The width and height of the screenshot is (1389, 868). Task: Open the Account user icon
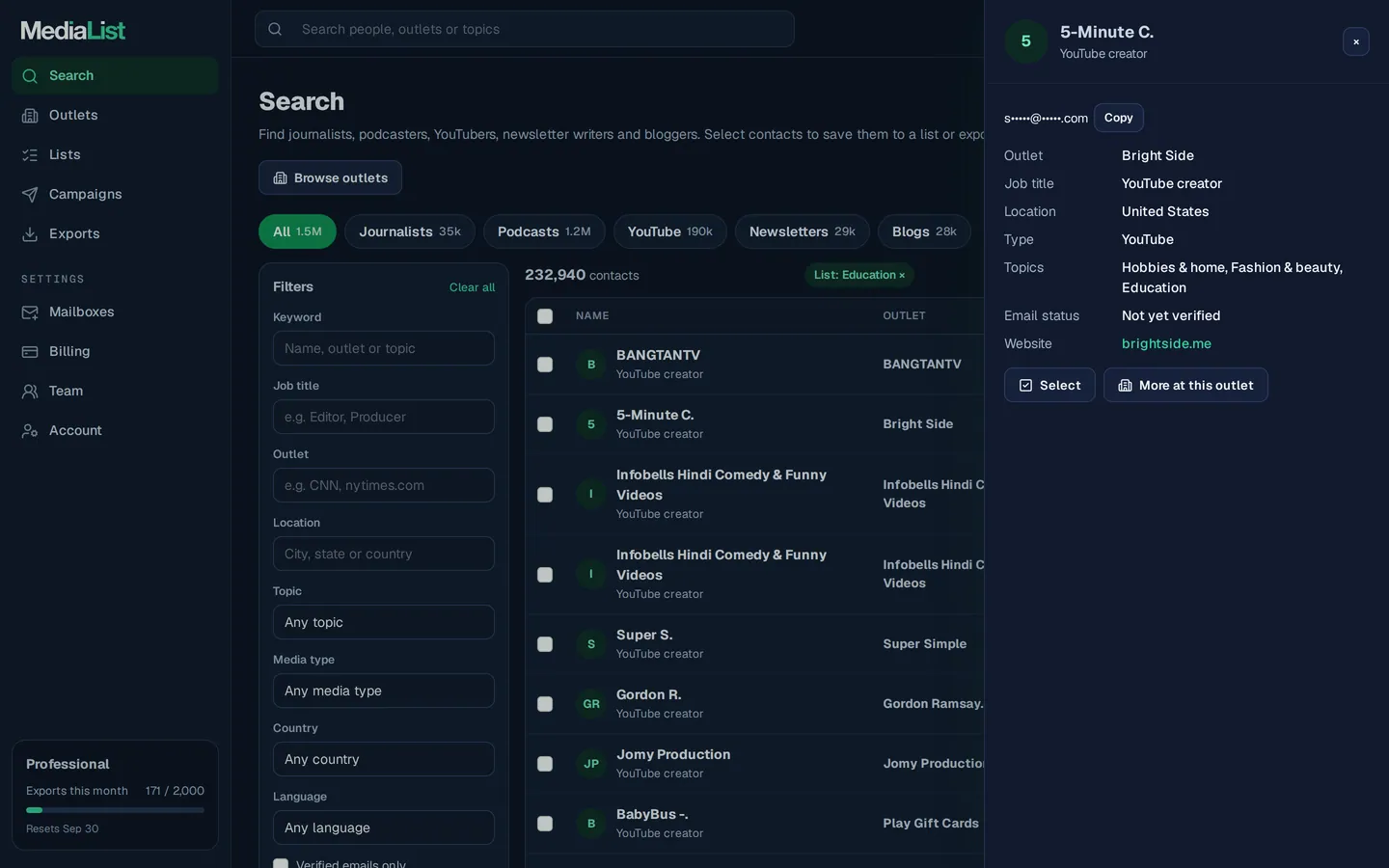point(30,430)
